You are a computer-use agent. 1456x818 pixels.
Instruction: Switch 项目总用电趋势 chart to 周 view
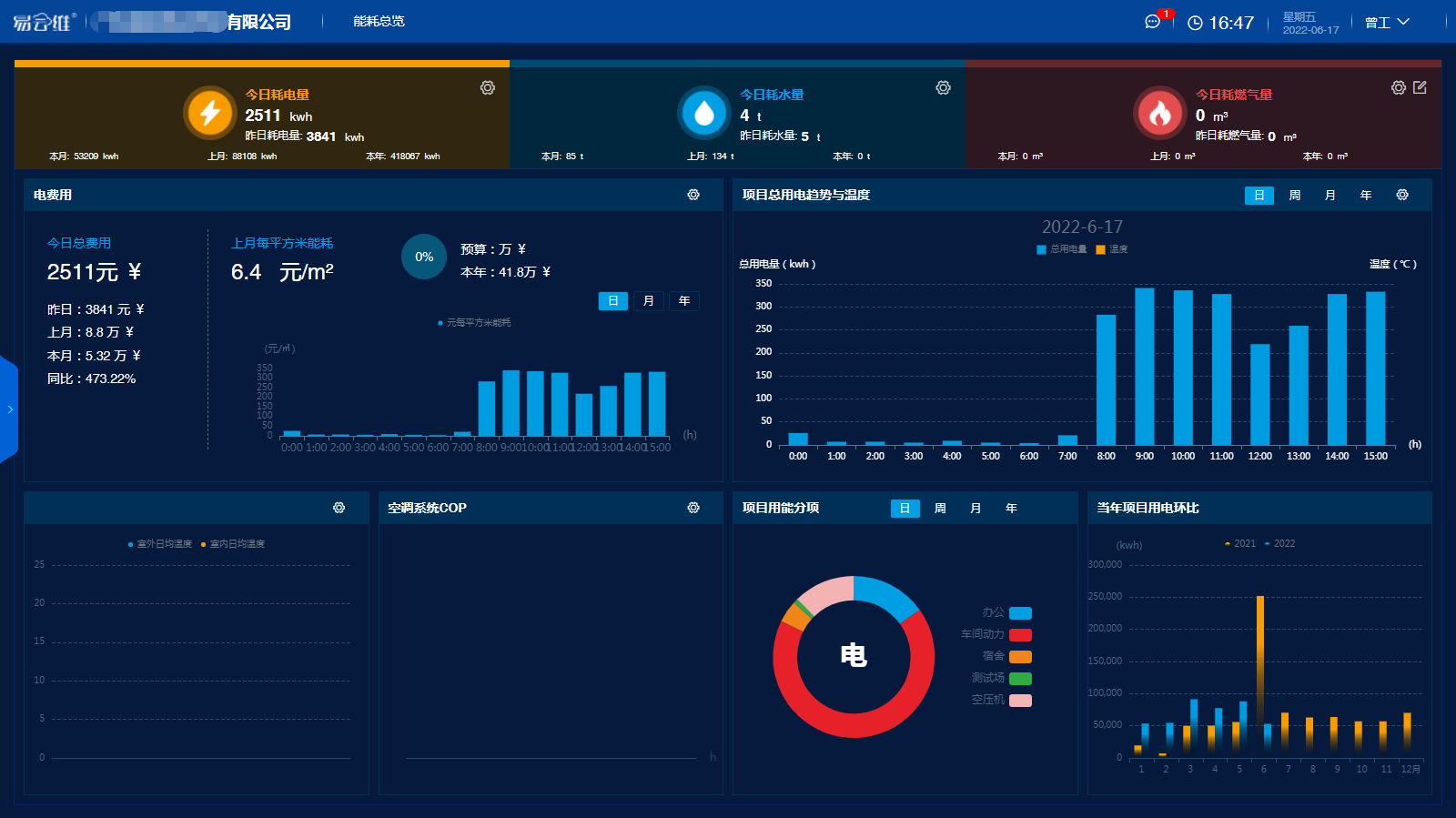(x=1294, y=196)
